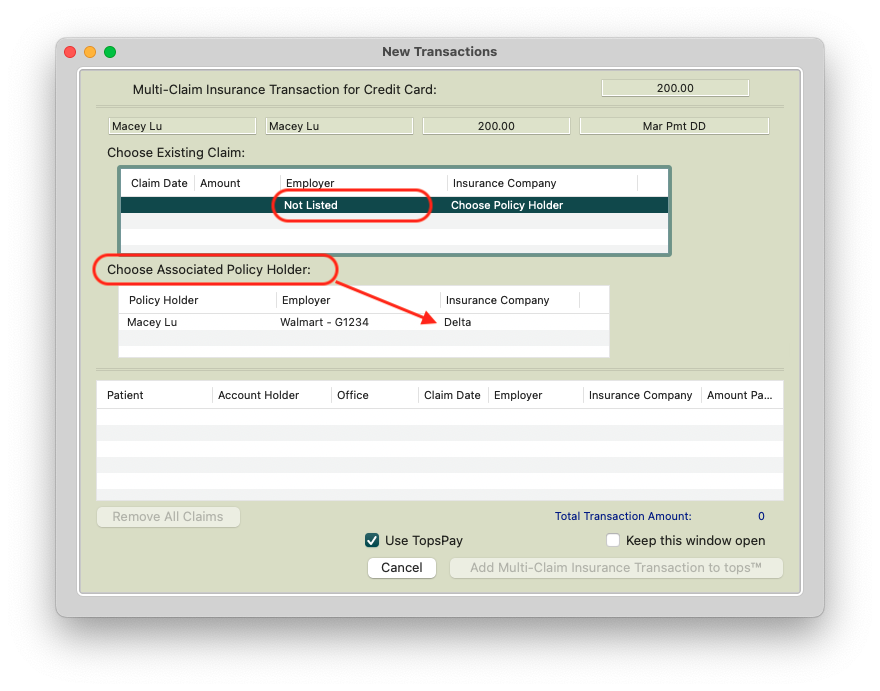
Task: Select the Not Listed claim row
Action: (x=395, y=205)
